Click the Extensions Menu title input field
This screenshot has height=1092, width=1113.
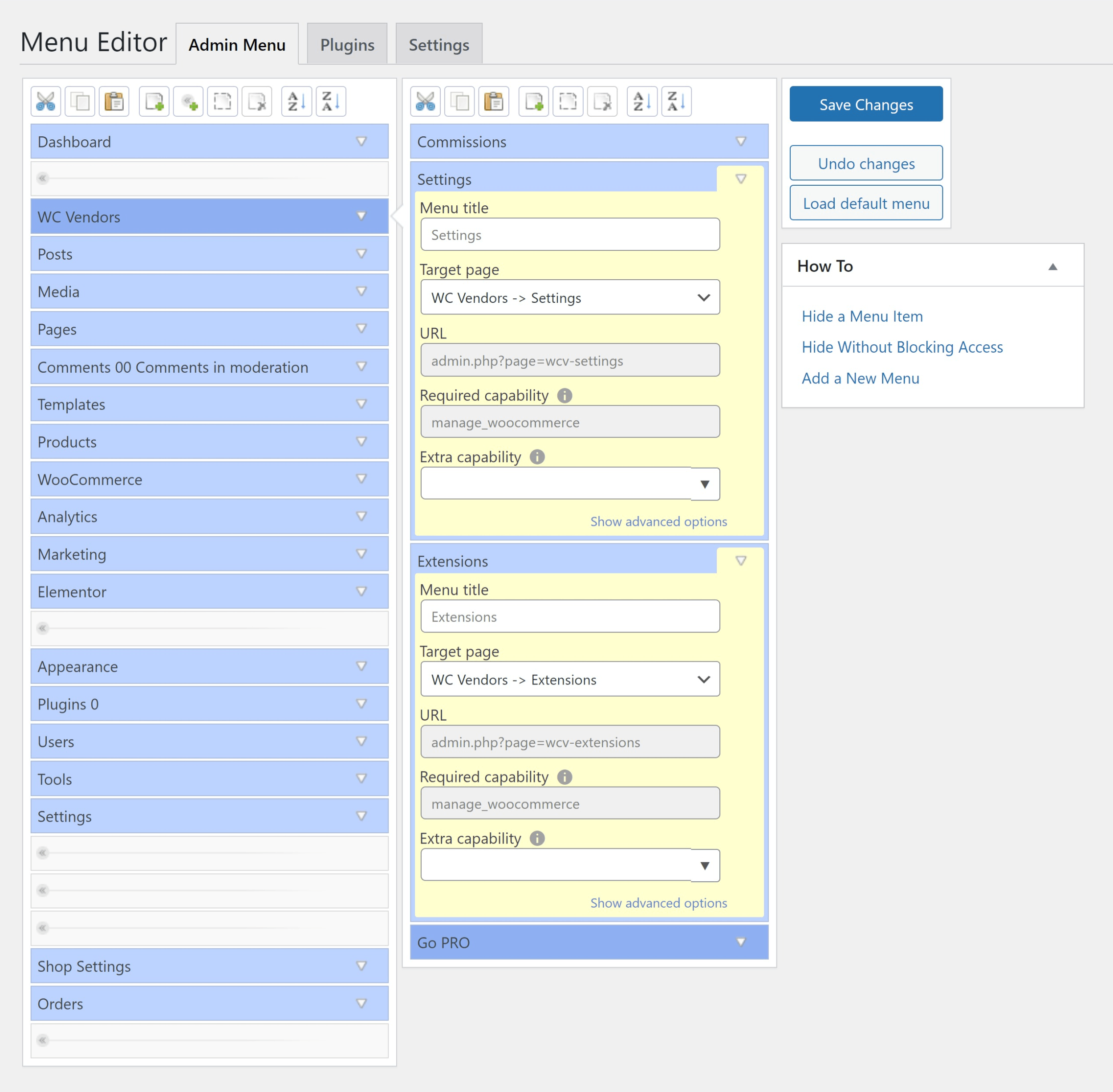569,616
